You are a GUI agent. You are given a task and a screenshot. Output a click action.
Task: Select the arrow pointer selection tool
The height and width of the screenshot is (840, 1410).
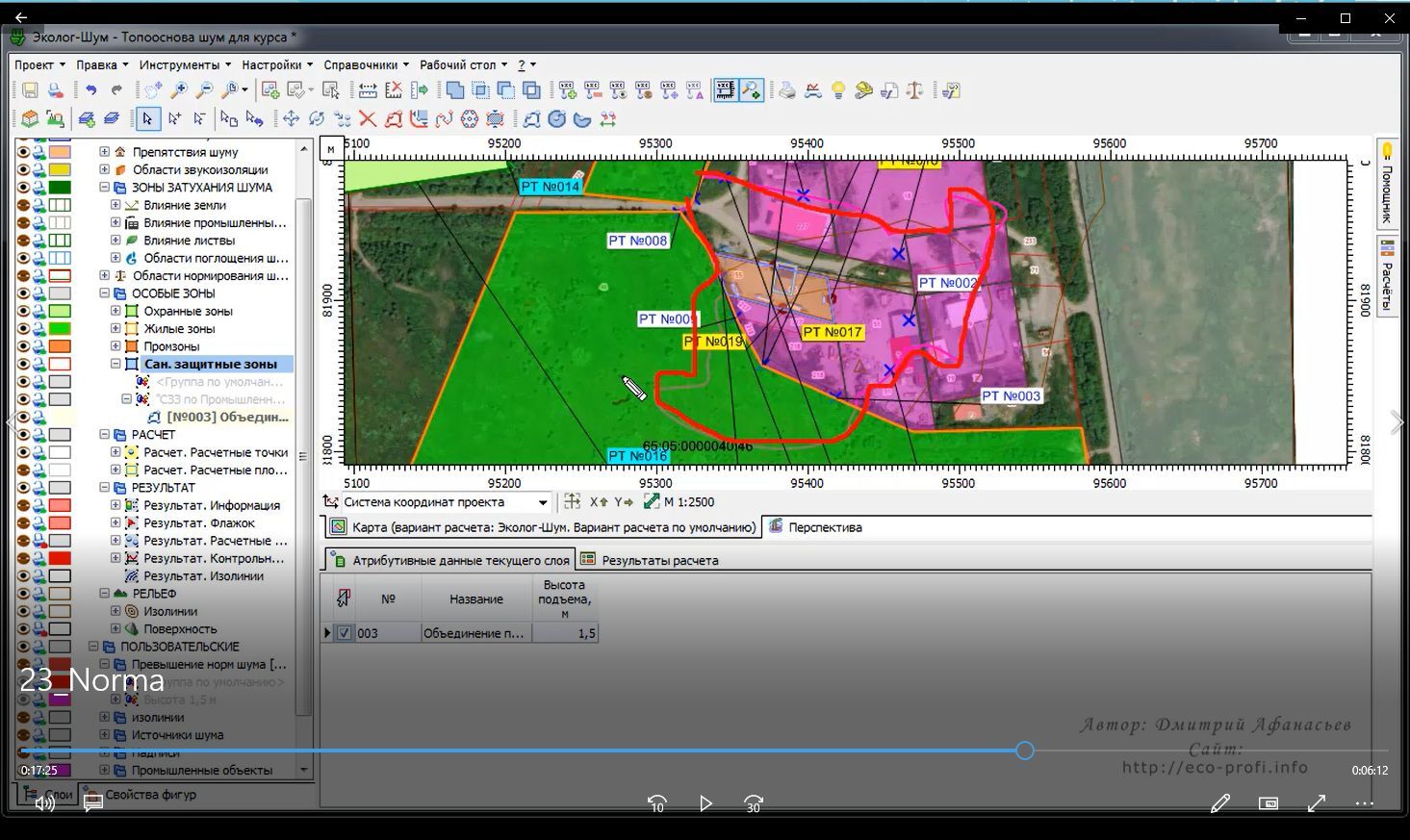(146, 119)
